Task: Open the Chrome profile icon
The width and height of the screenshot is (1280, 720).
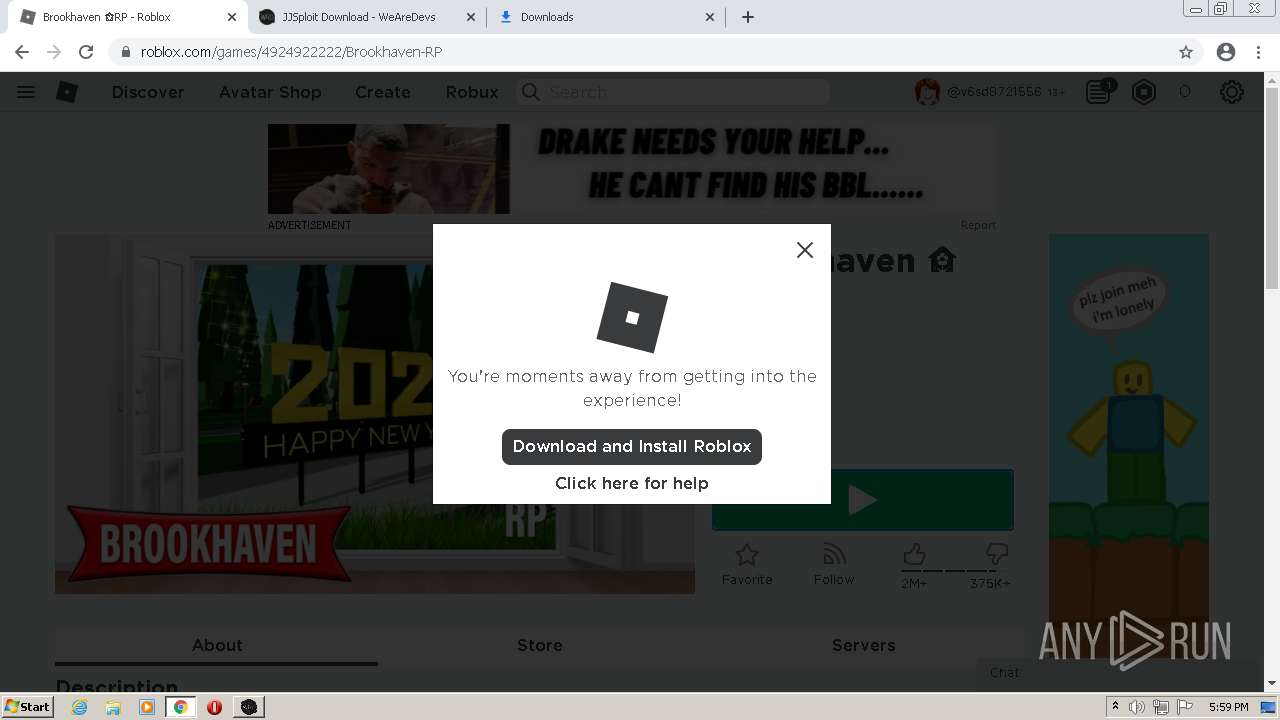Action: [x=1226, y=52]
